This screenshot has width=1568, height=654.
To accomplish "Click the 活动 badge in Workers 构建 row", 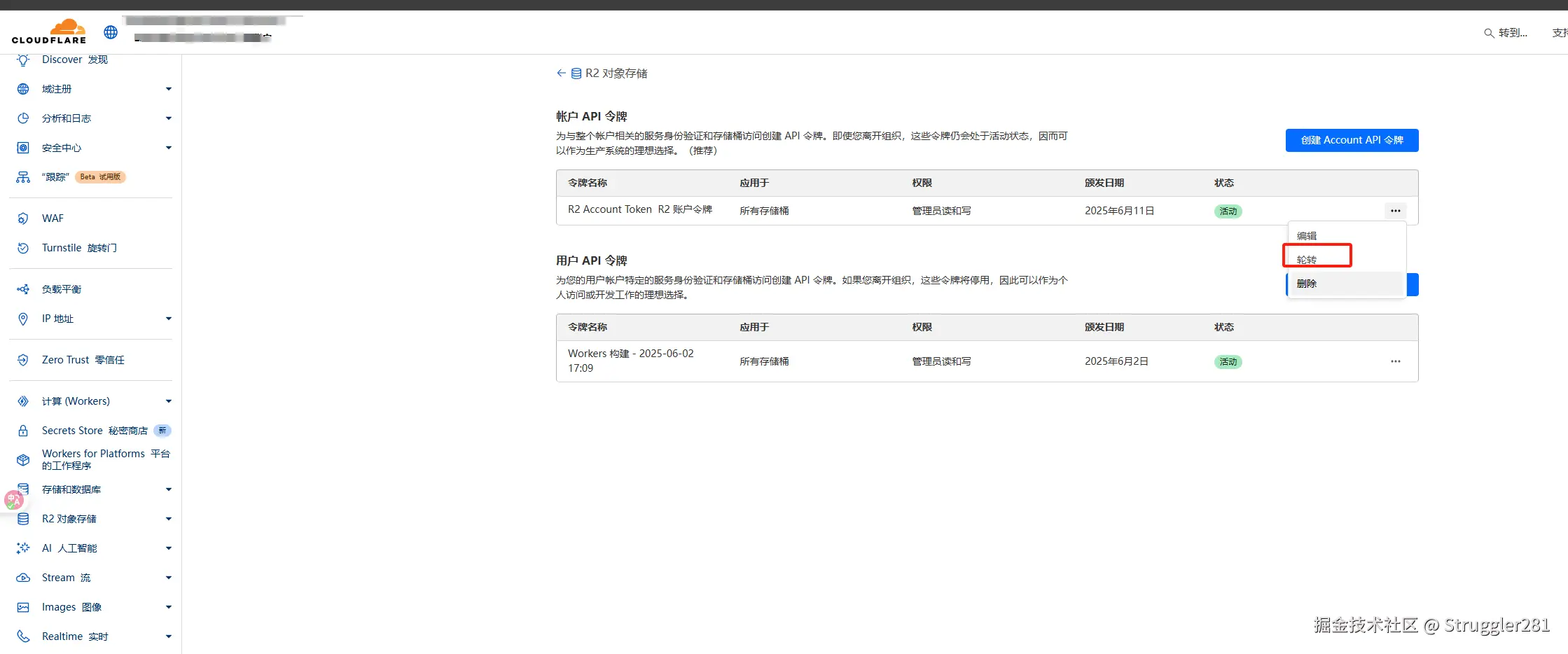I will coord(1228,361).
